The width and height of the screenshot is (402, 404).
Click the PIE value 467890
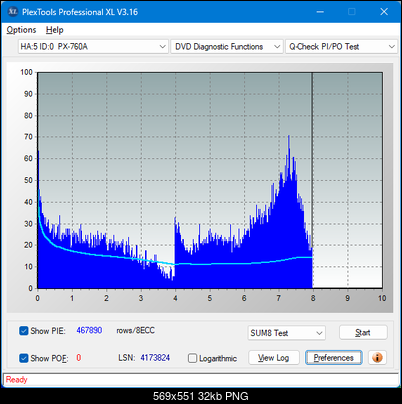(89, 330)
